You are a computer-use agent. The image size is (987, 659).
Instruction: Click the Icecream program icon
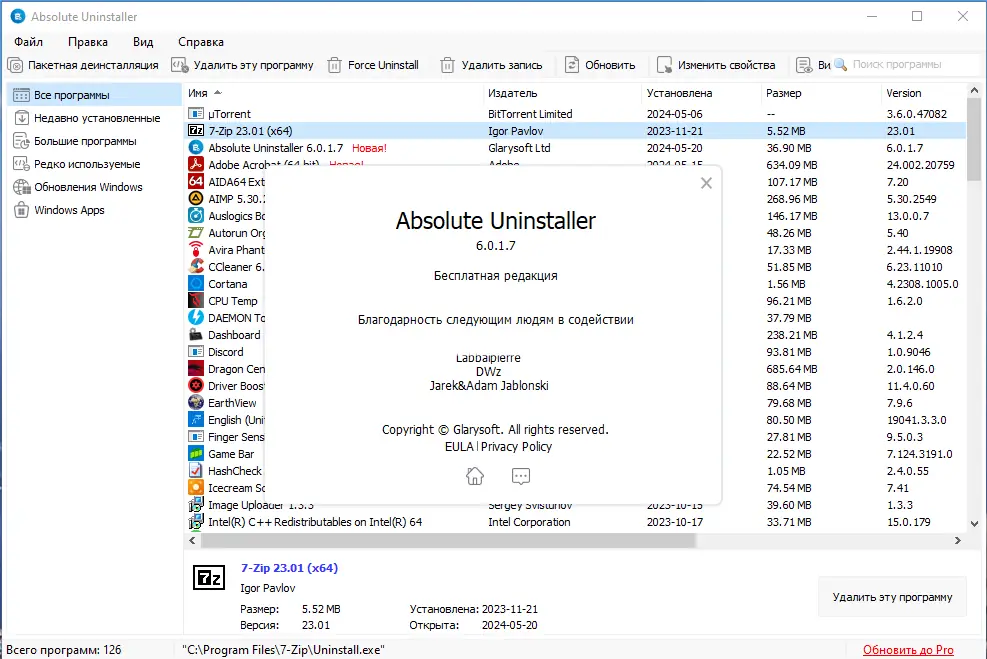pyautogui.click(x=196, y=488)
